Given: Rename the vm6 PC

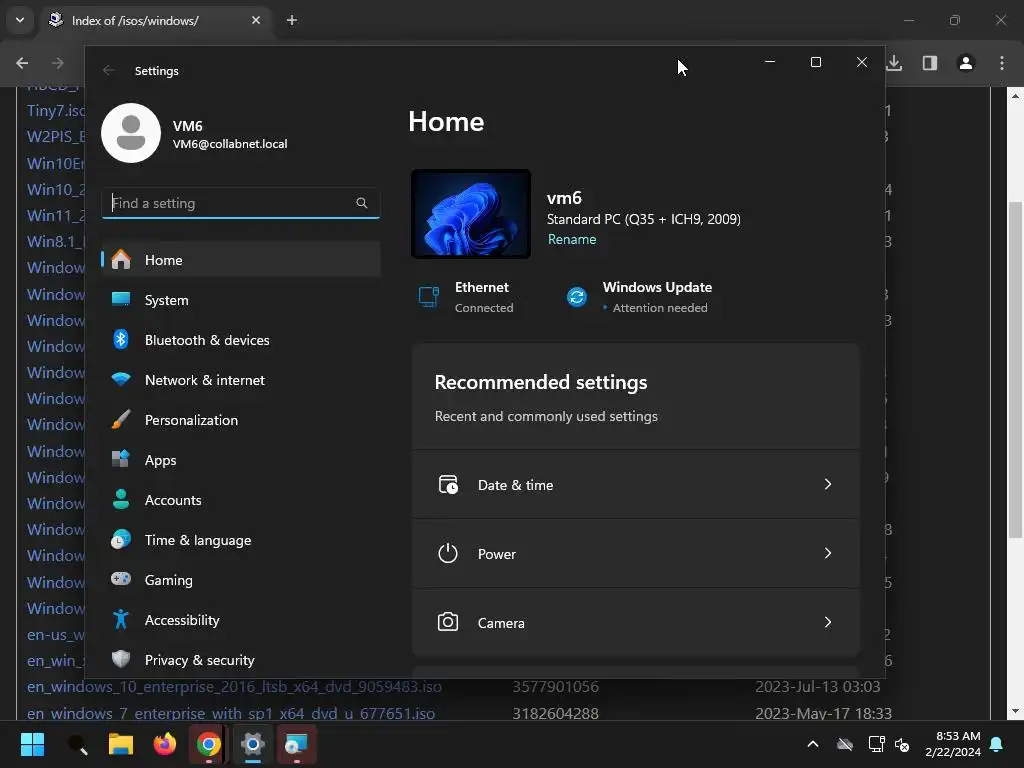Looking at the screenshot, I should (x=572, y=240).
